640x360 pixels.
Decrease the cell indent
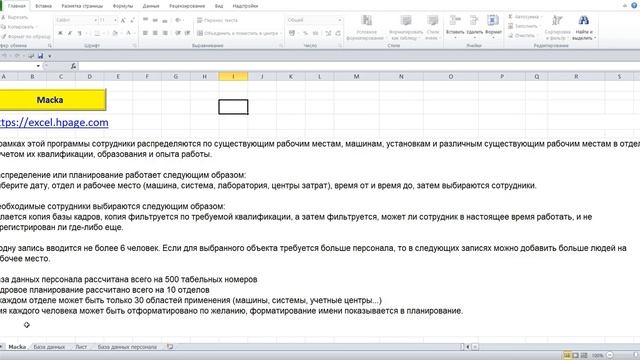(x=178, y=33)
